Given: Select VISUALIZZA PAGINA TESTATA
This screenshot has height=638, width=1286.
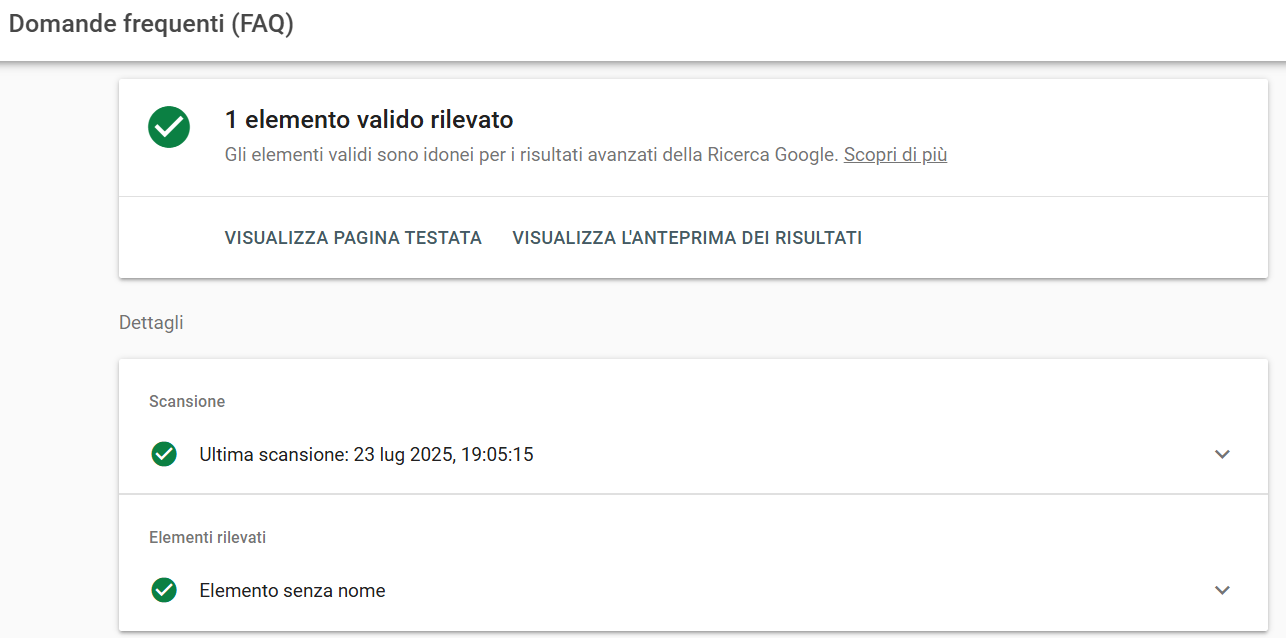Looking at the screenshot, I should click(353, 238).
